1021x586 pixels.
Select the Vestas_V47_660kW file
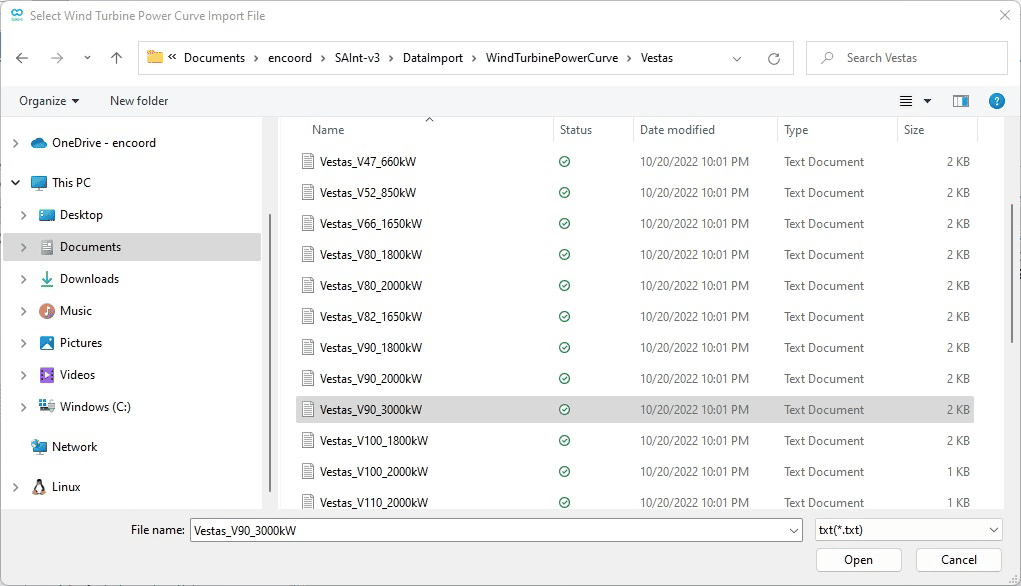tap(367, 162)
